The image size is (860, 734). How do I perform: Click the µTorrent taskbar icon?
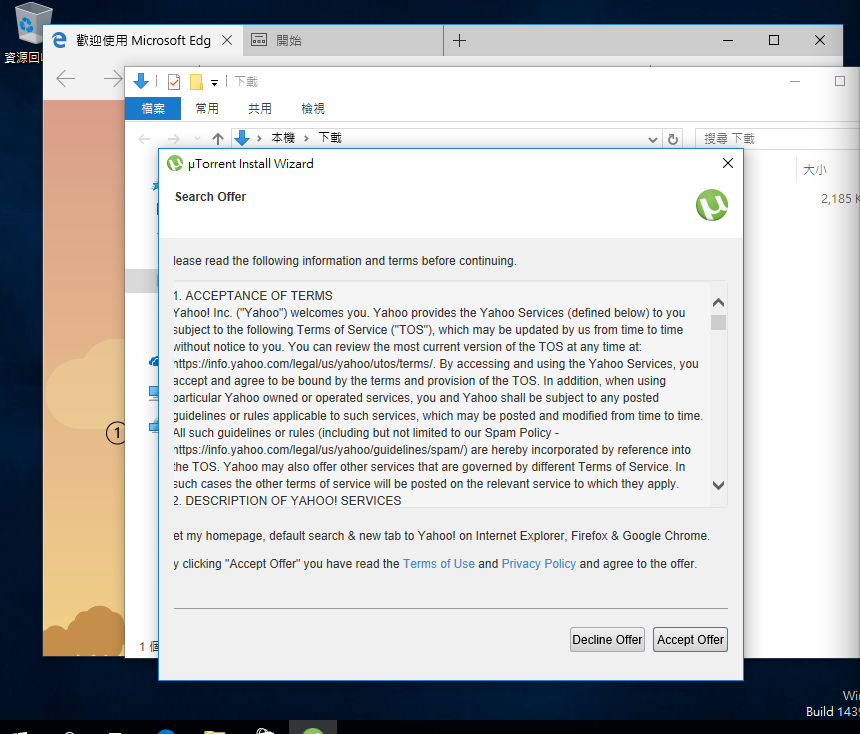(x=313, y=728)
